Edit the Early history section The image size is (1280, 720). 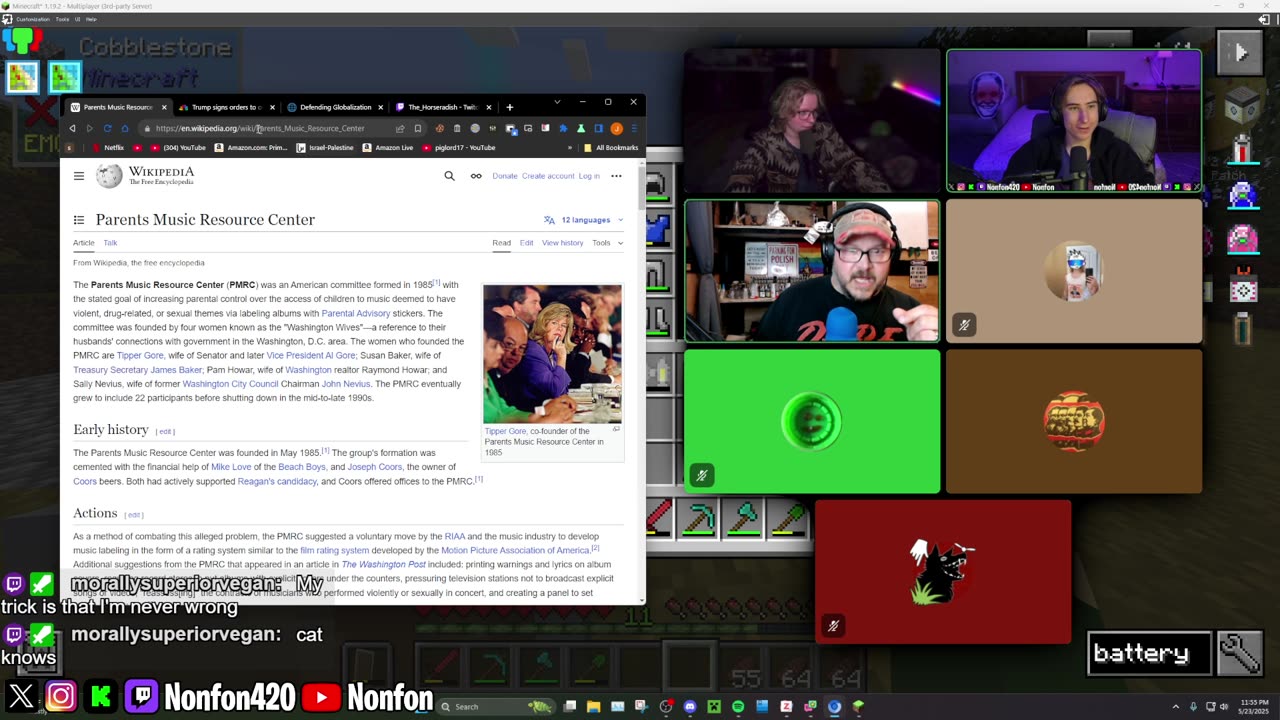pos(165,431)
